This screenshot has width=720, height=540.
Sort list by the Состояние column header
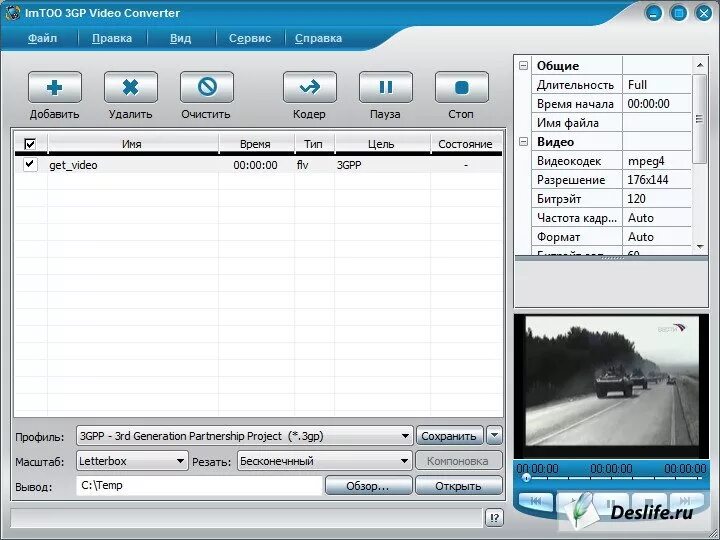pos(466,144)
